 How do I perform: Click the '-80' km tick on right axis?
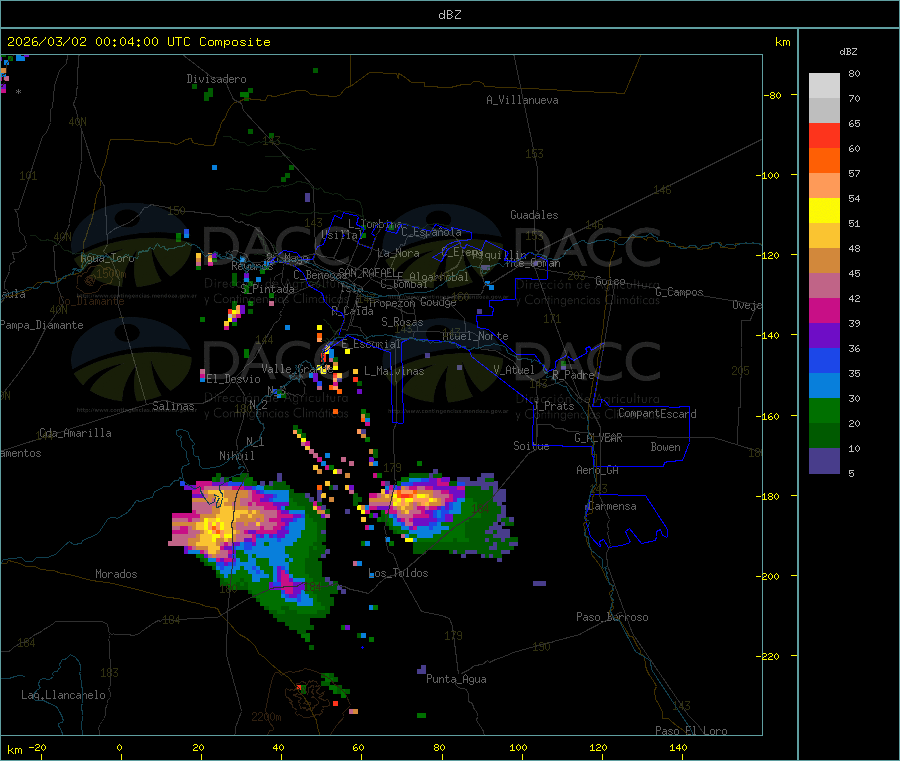(x=773, y=95)
